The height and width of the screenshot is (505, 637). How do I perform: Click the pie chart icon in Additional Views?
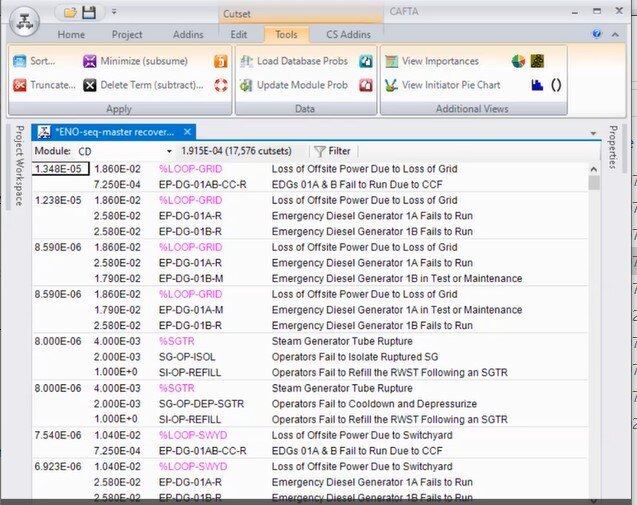pos(518,61)
